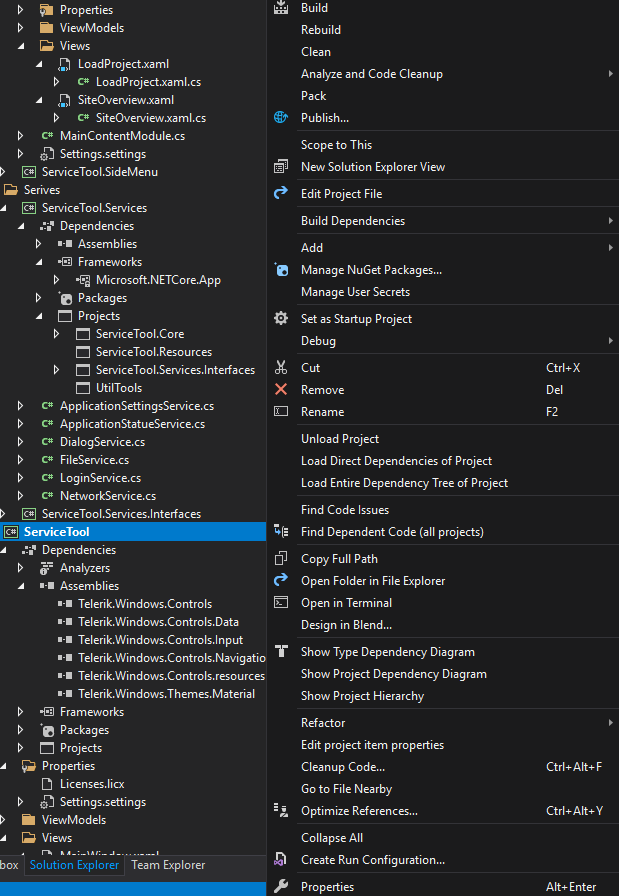This screenshot has width=619, height=896.
Task: Select ServiceTool.Services.Interfaces project node
Action: coord(121,514)
